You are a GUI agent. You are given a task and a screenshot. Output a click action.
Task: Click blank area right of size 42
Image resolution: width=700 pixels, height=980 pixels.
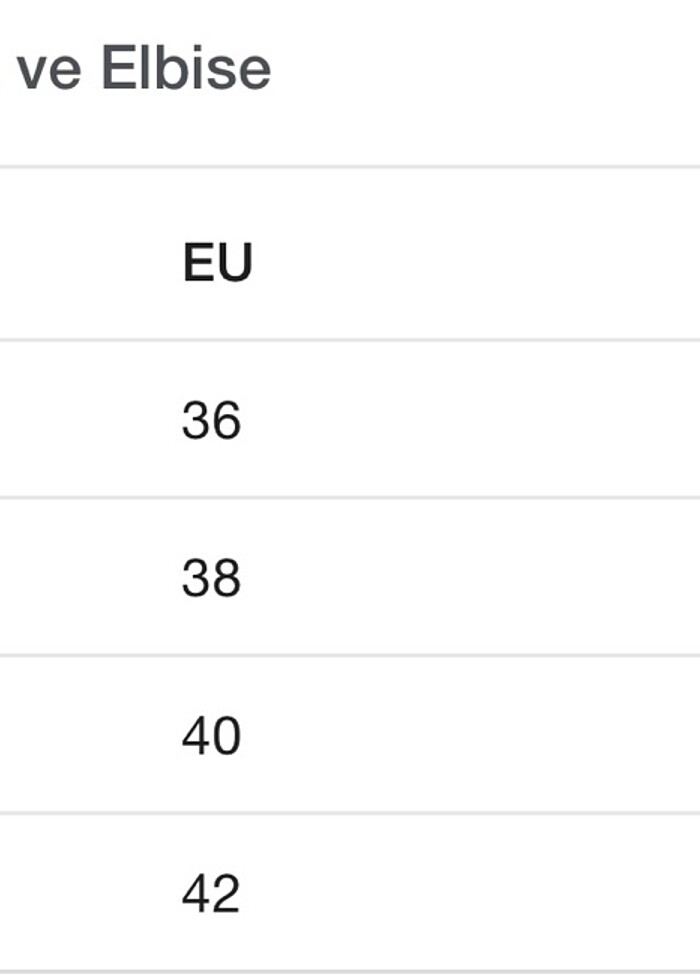click(500, 893)
